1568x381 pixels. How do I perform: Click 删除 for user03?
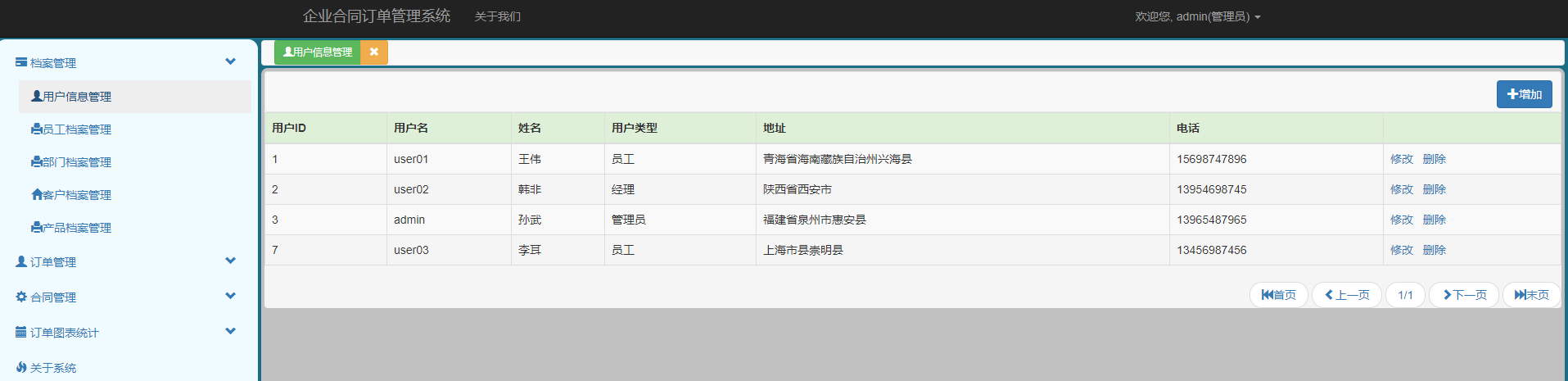click(1434, 250)
